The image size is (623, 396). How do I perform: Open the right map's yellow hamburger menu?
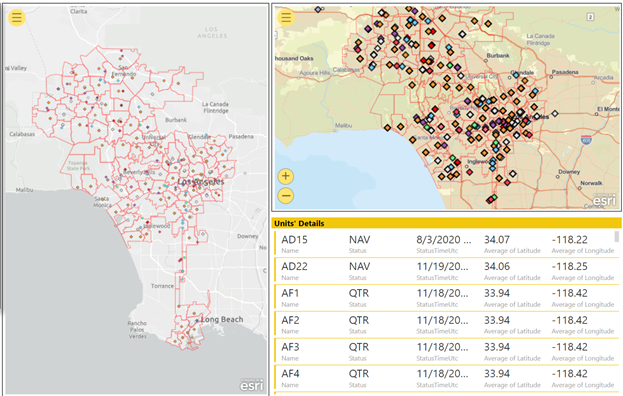click(x=286, y=17)
